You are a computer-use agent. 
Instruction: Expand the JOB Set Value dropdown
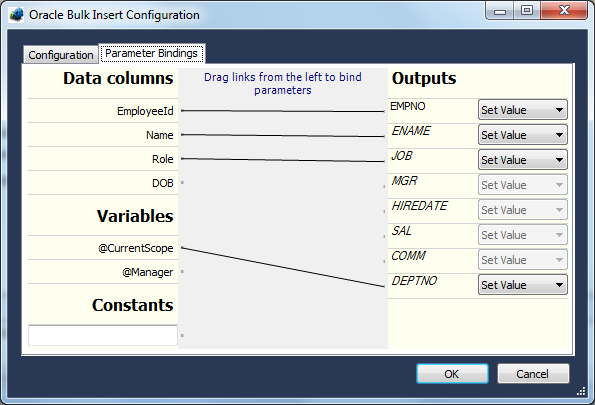pyautogui.click(x=523, y=160)
